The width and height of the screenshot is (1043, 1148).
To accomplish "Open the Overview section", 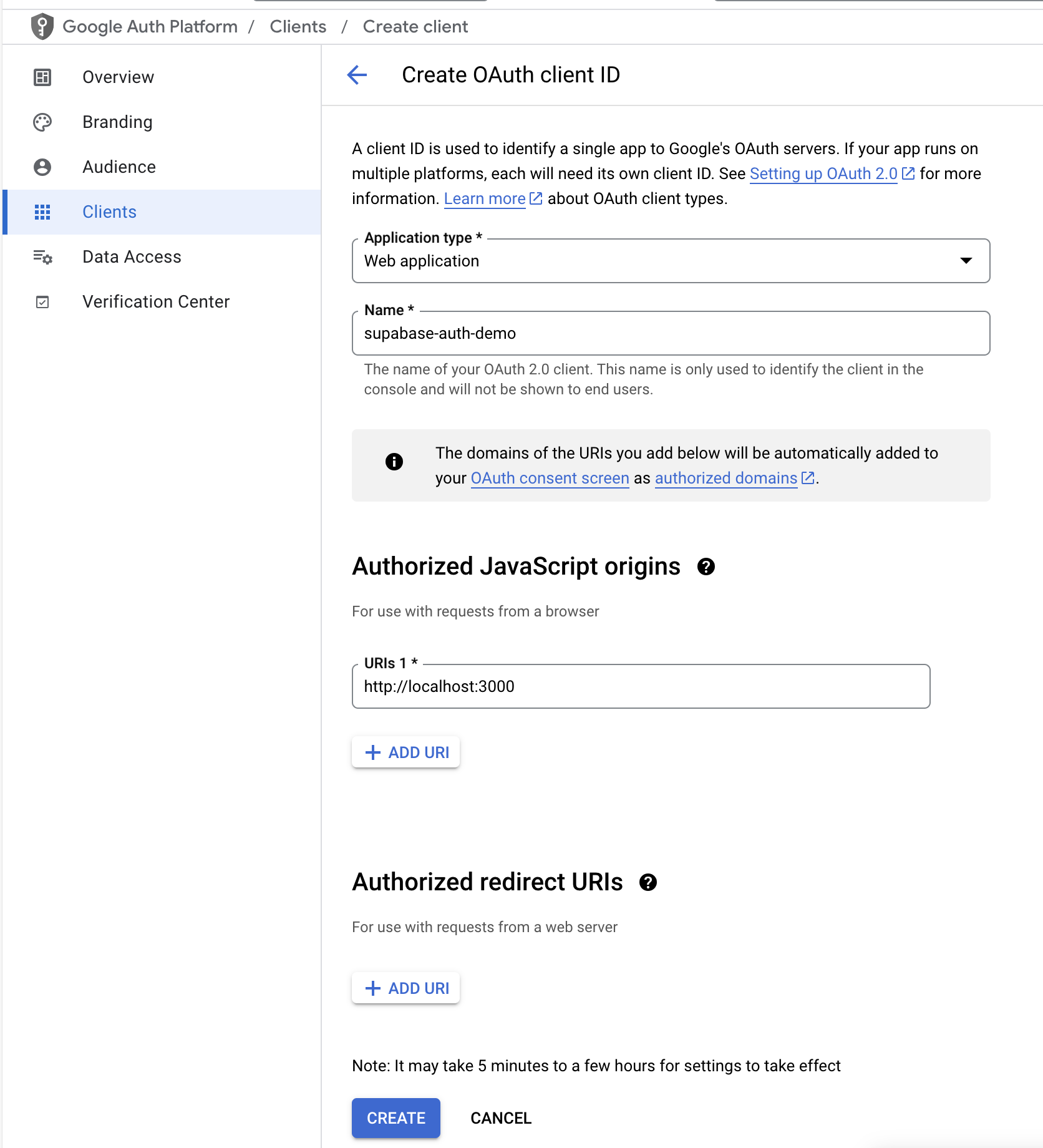I will point(162,77).
